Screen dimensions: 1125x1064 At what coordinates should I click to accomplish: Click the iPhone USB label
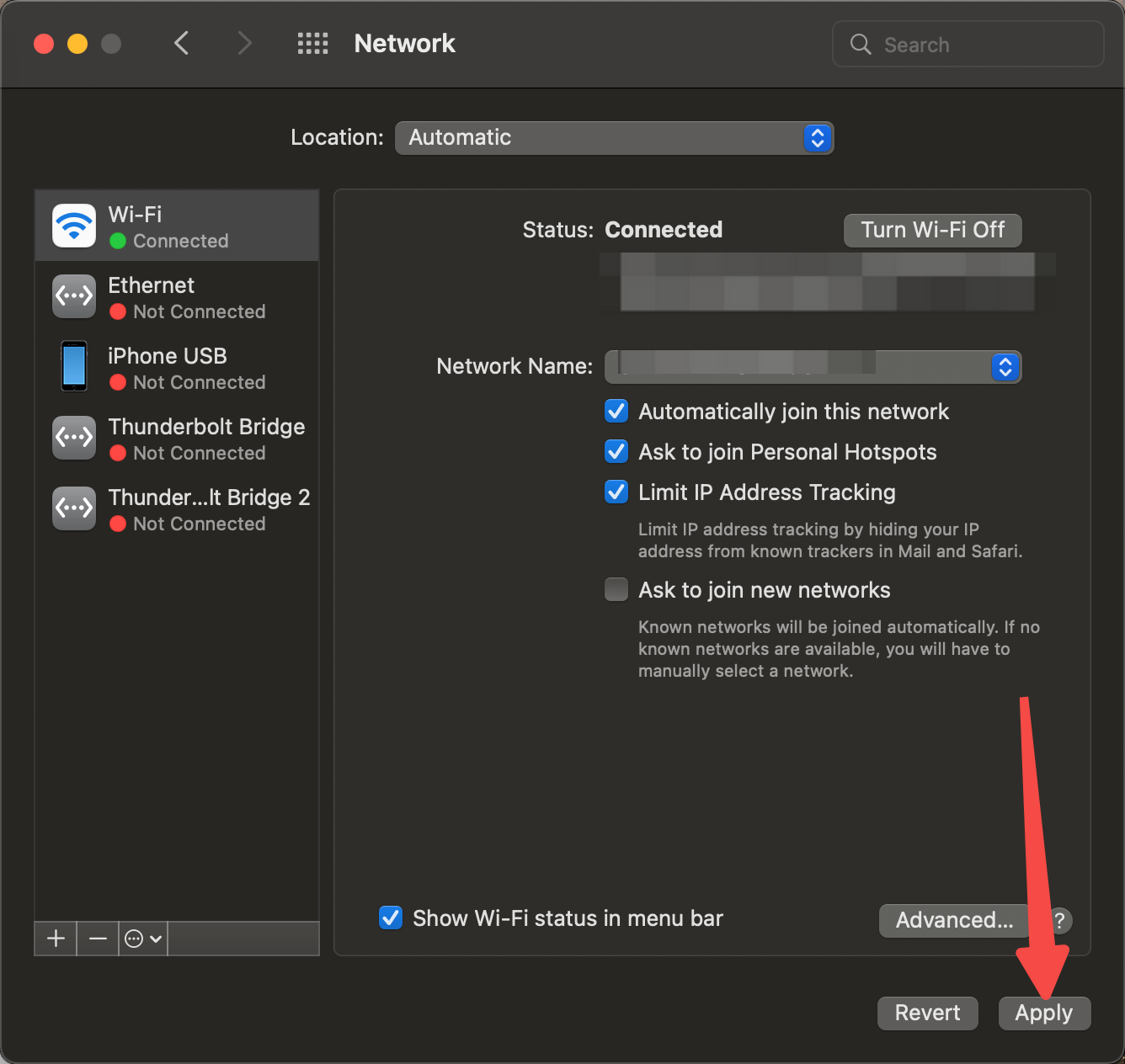[x=168, y=356]
